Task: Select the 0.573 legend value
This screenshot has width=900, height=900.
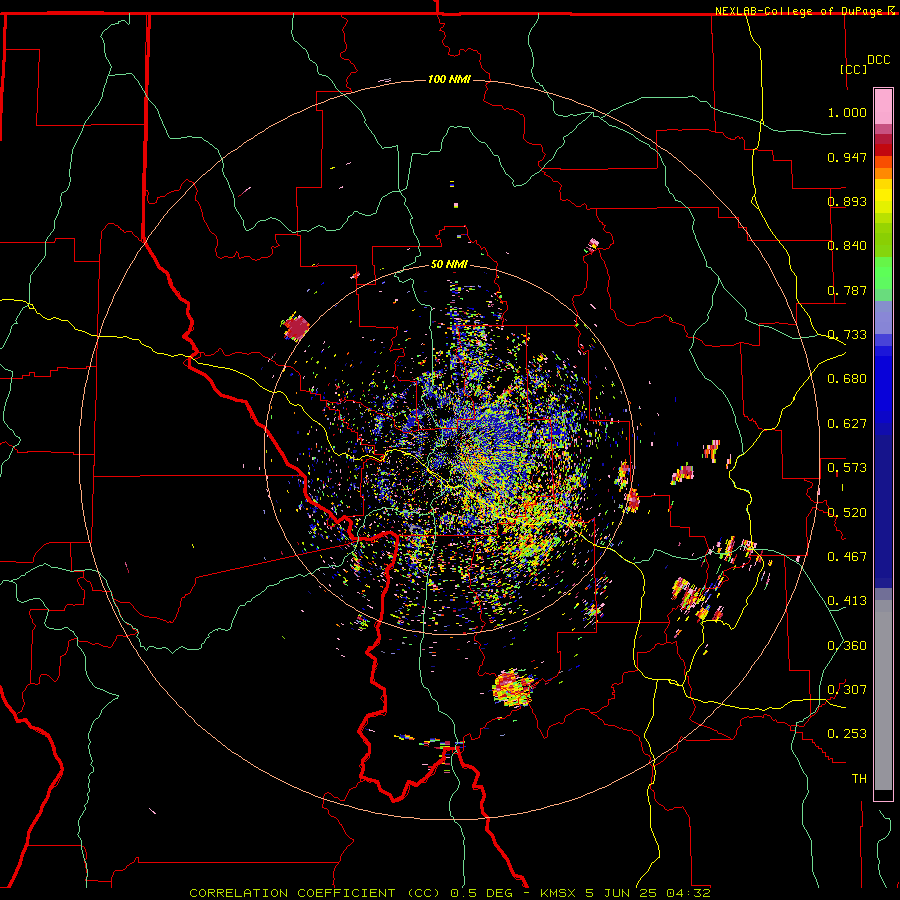Action: click(x=847, y=468)
